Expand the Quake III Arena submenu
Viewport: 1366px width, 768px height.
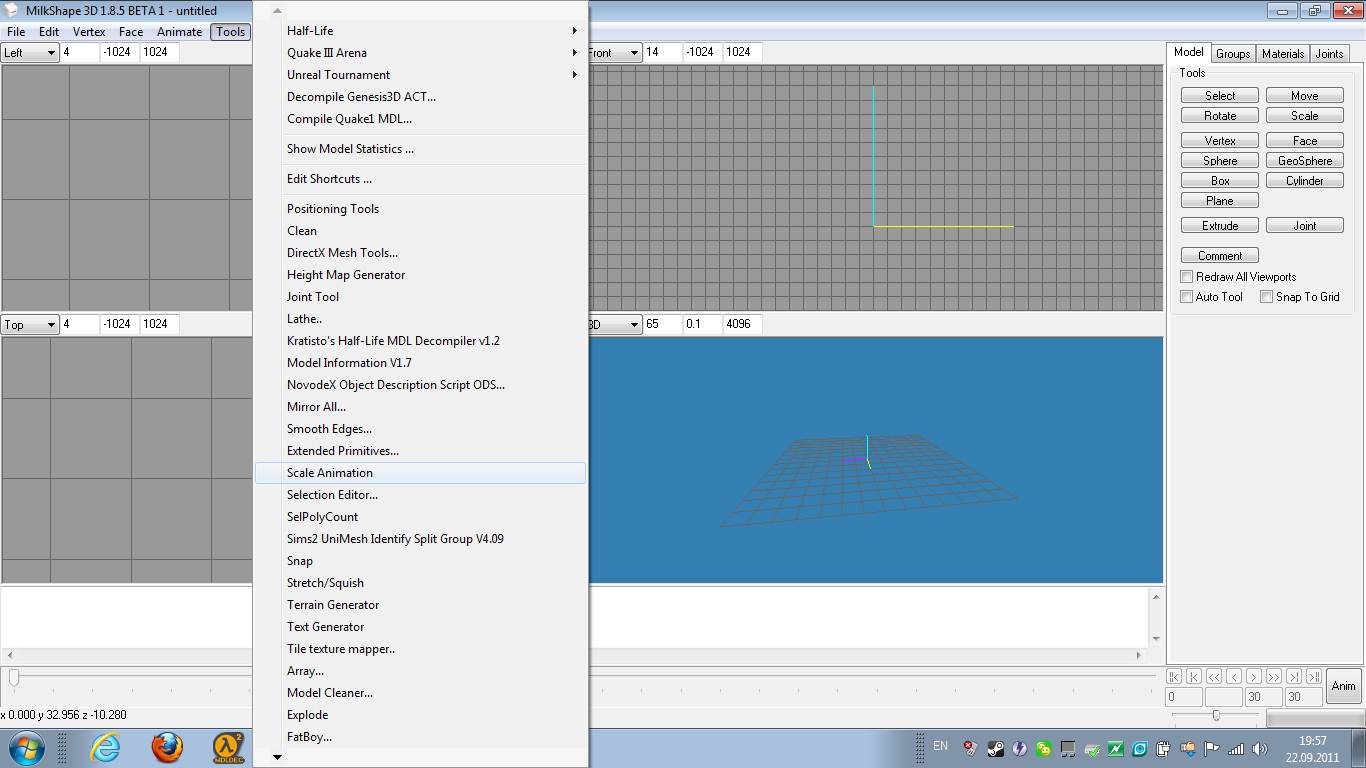point(420,53)
